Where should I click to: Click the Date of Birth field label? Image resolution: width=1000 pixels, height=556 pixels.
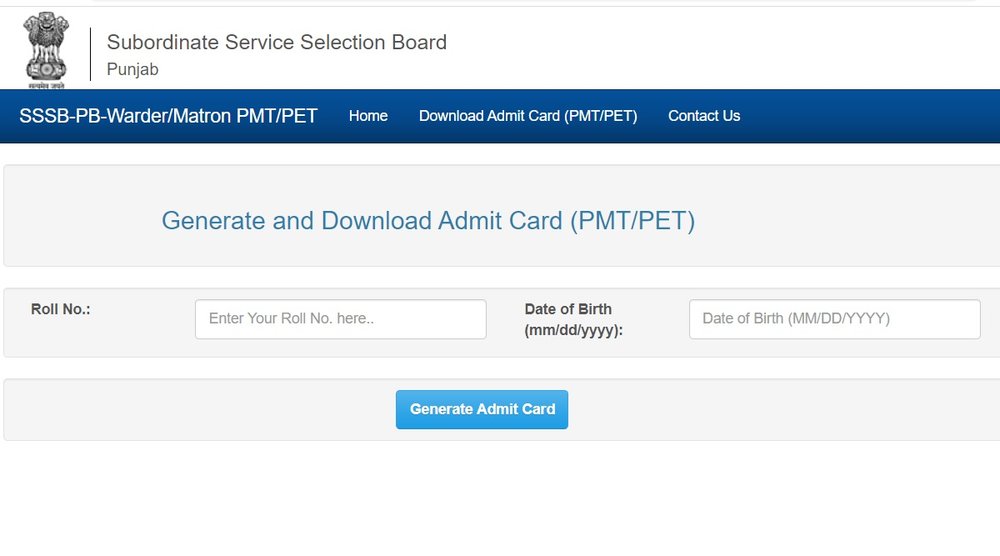click(568, 309)
